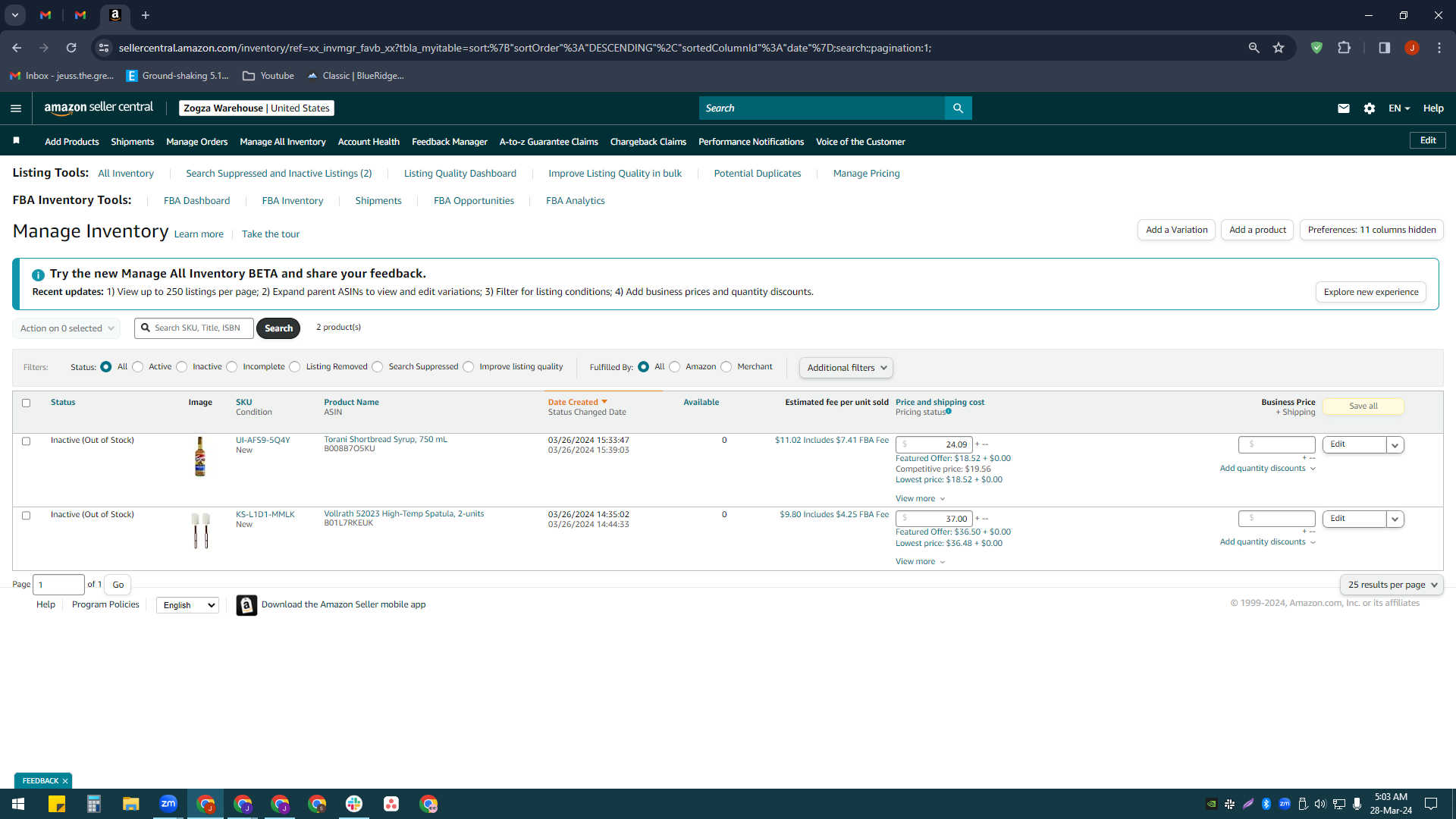Go back to previous page
This screenshot has width=1456, height=819.
tap(17, 48)
